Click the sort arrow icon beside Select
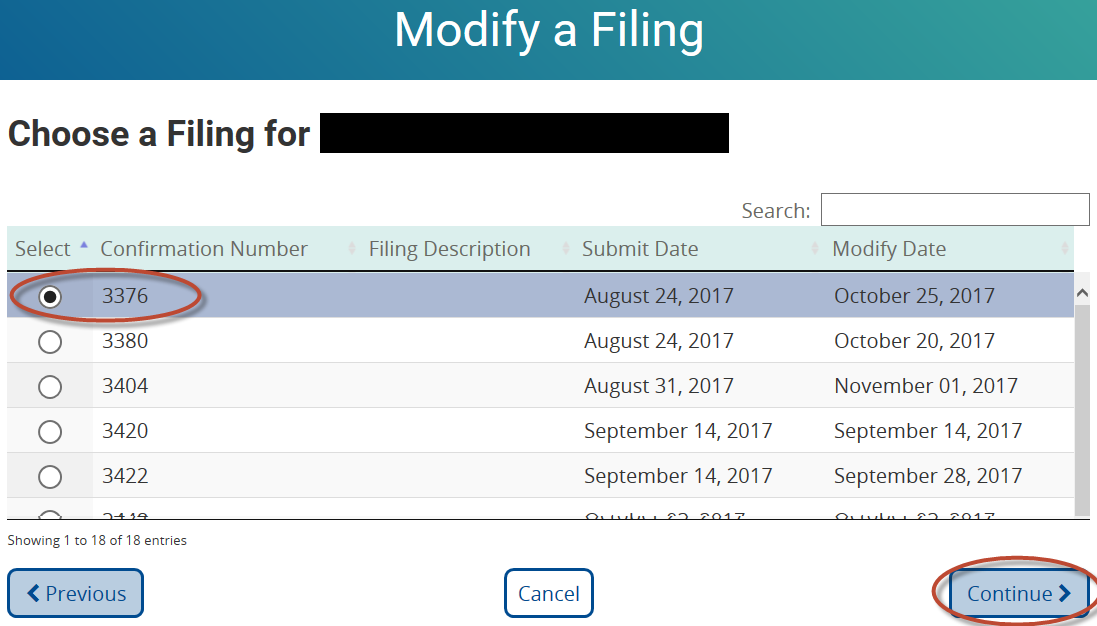The width and height of the screenshot is (1097, 626). click(x=83, y=246)
